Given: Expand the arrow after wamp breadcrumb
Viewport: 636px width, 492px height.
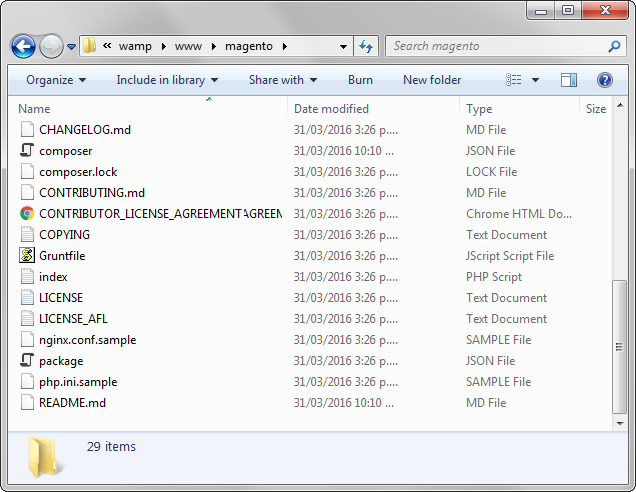Looking at the screenshot, I should [163, 47].
